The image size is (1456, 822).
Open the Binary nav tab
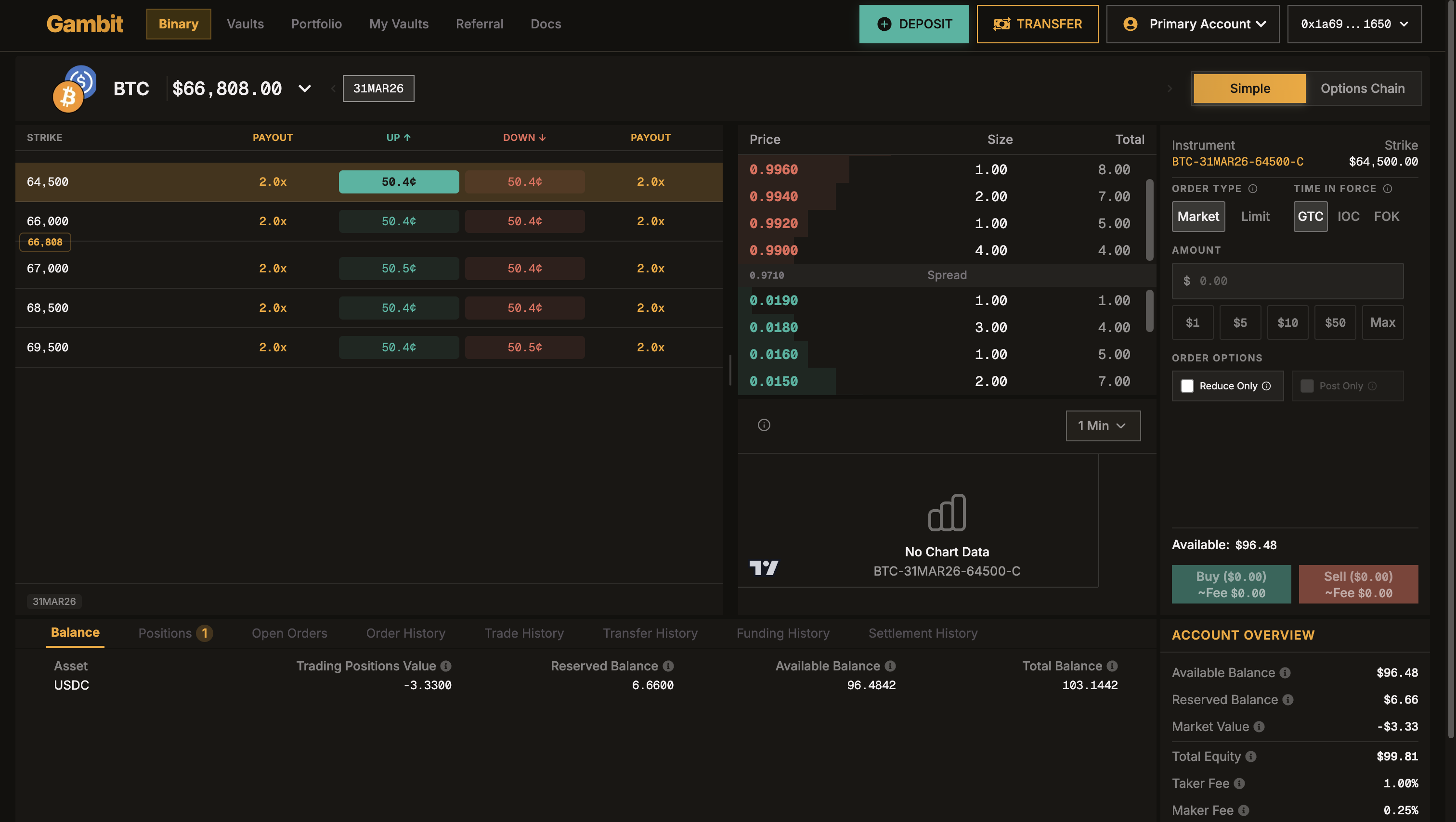[179, 24]
